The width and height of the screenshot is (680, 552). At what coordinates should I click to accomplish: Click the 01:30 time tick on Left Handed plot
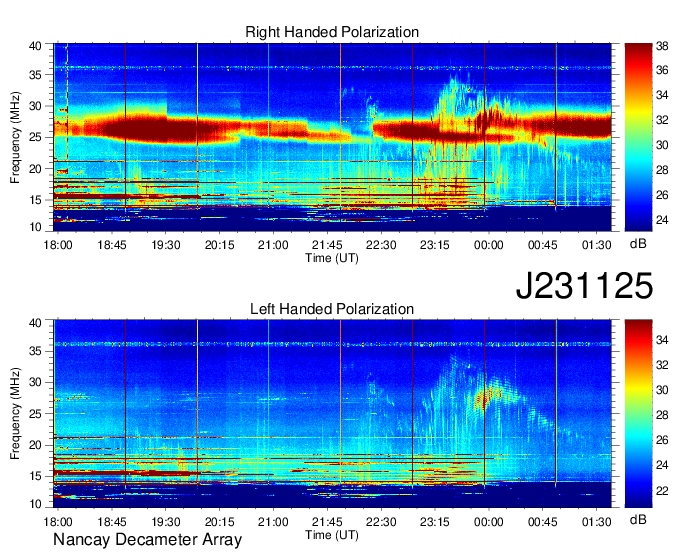(597, 522)
